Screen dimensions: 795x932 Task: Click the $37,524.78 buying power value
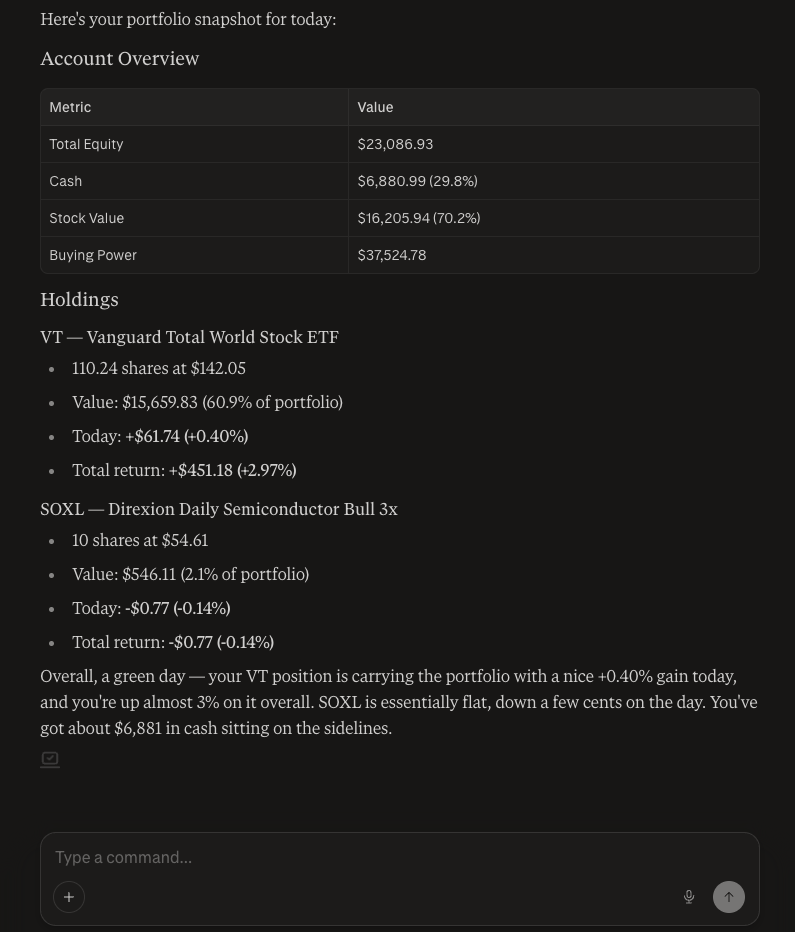pyautogui.click(x=391, y=255)
